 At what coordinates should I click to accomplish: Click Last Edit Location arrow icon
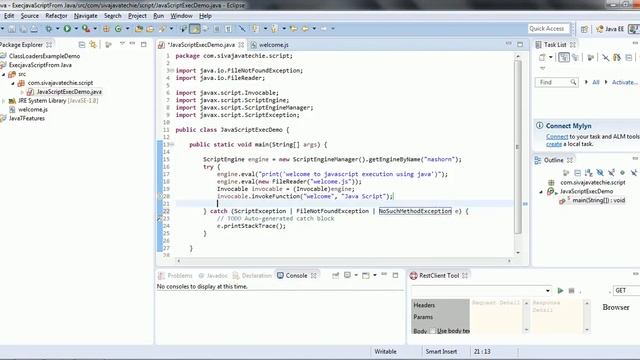(293, 29)
